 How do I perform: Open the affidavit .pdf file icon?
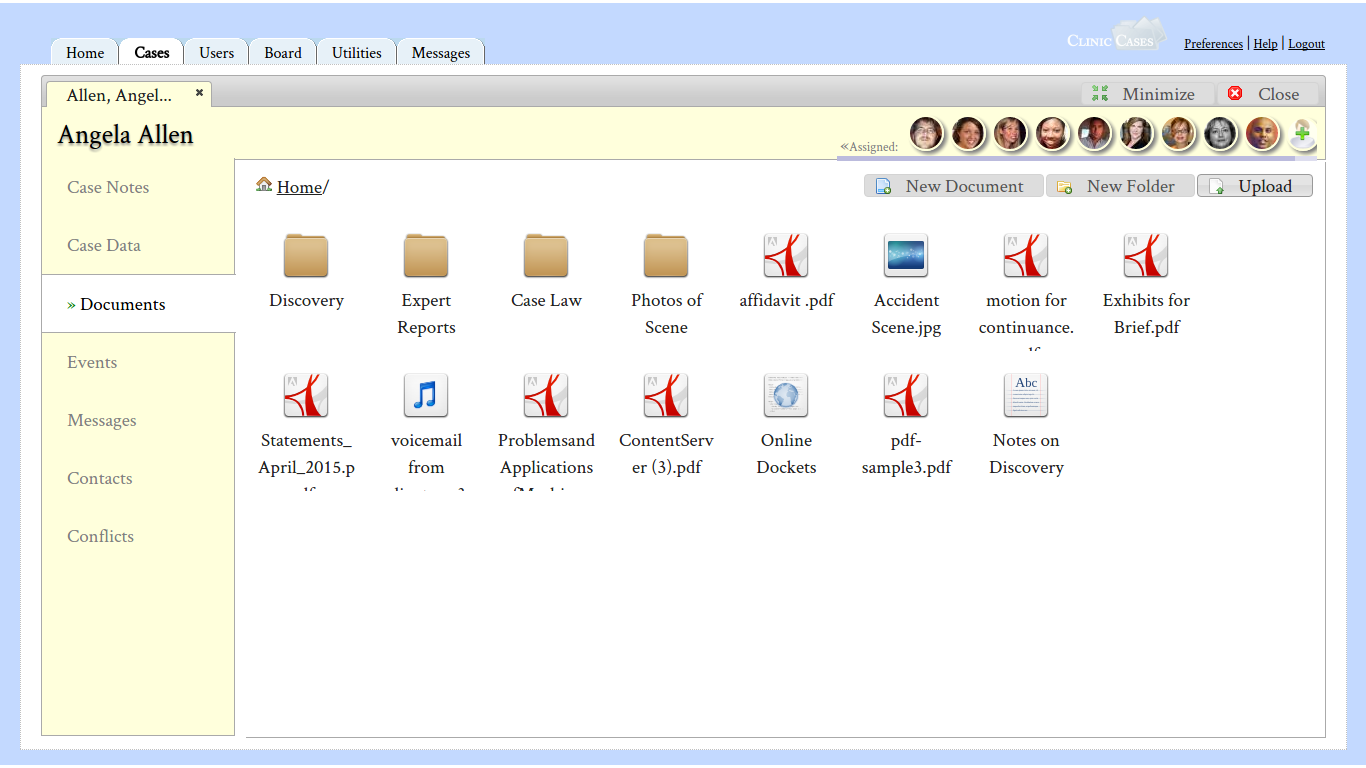coord(786,256)
